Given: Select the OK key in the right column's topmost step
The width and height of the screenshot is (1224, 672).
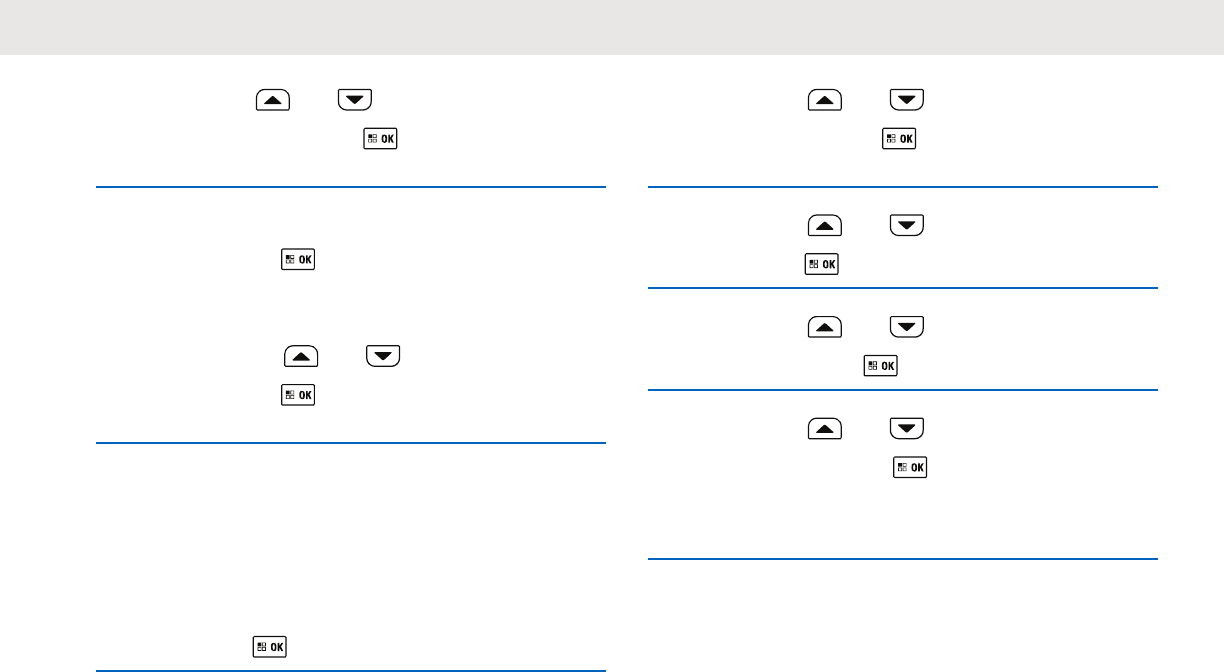Looking at the screenshot, I should (899, 139).
